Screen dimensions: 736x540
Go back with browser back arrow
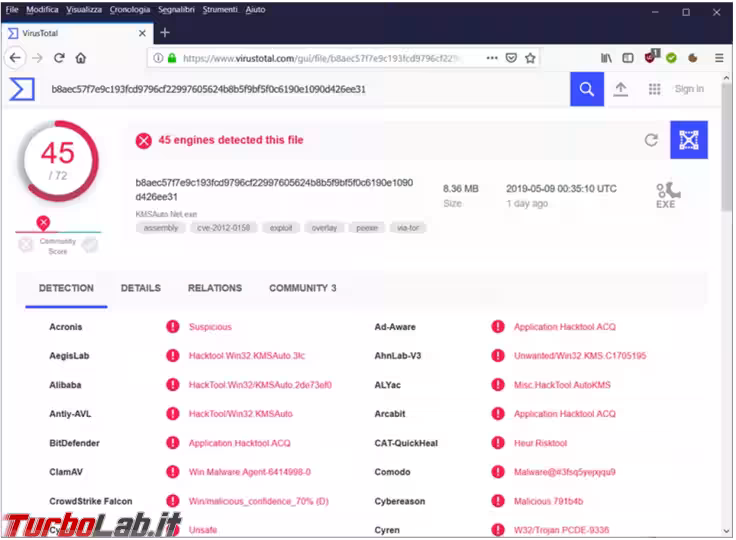[x=15, y=58]
